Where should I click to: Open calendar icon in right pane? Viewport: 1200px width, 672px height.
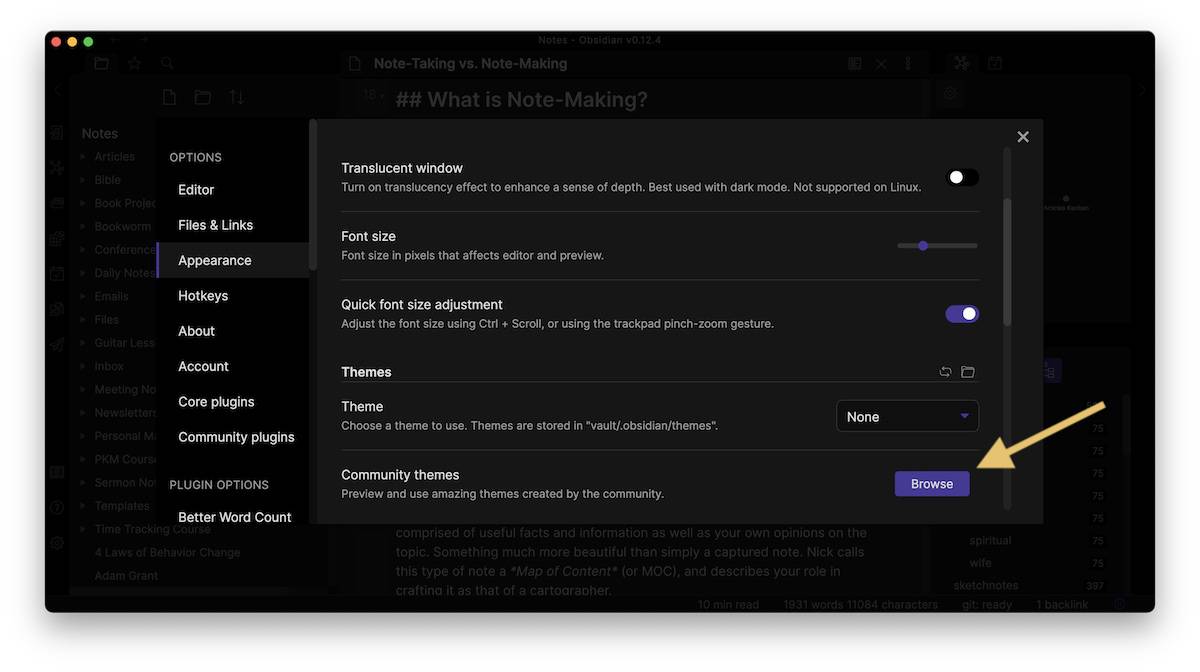[995, 63]
